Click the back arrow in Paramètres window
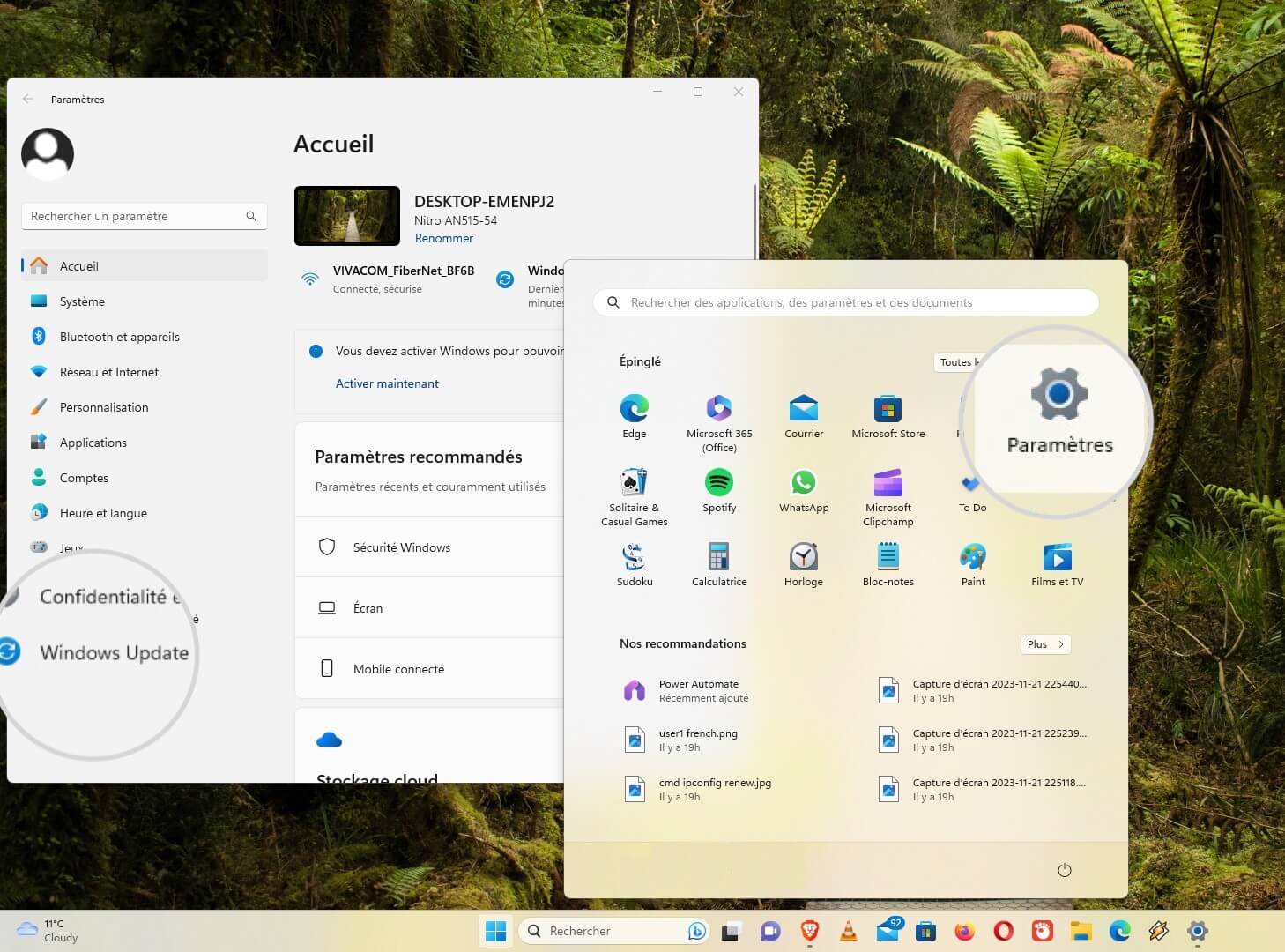The height and width of the screenshot is (952, 1285). (28, 99)
